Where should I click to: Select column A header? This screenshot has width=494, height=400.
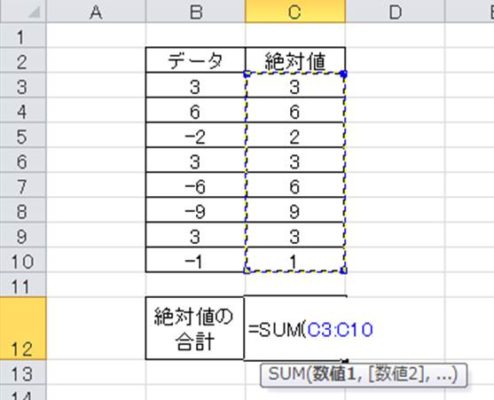[x=96, y=11]
